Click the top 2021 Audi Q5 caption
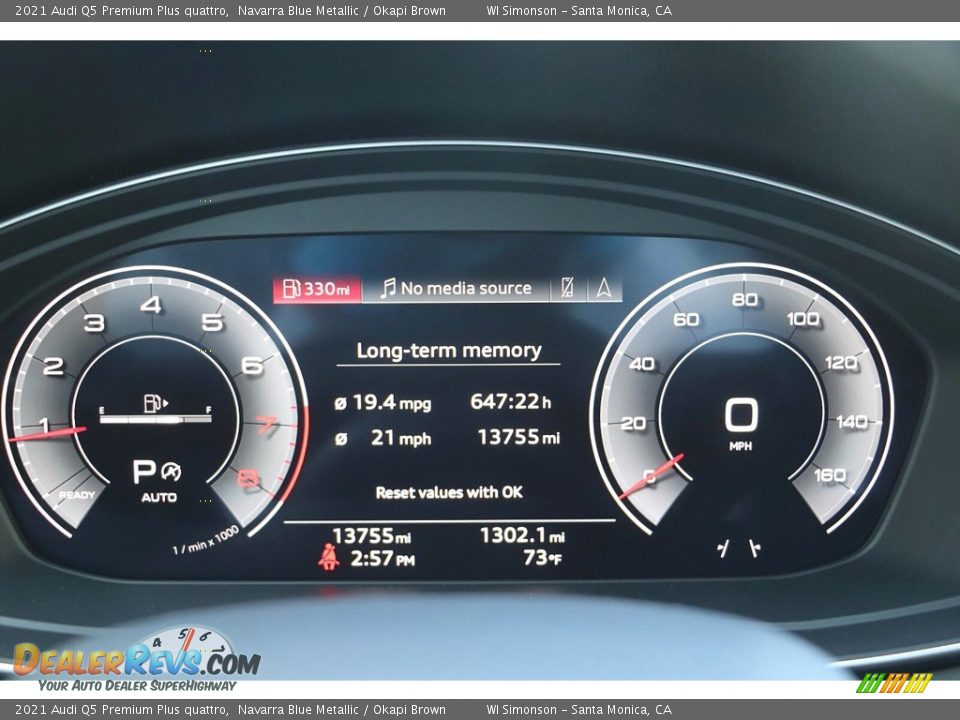960x720 pixels. pyautogui.click(x=230, y=10)
